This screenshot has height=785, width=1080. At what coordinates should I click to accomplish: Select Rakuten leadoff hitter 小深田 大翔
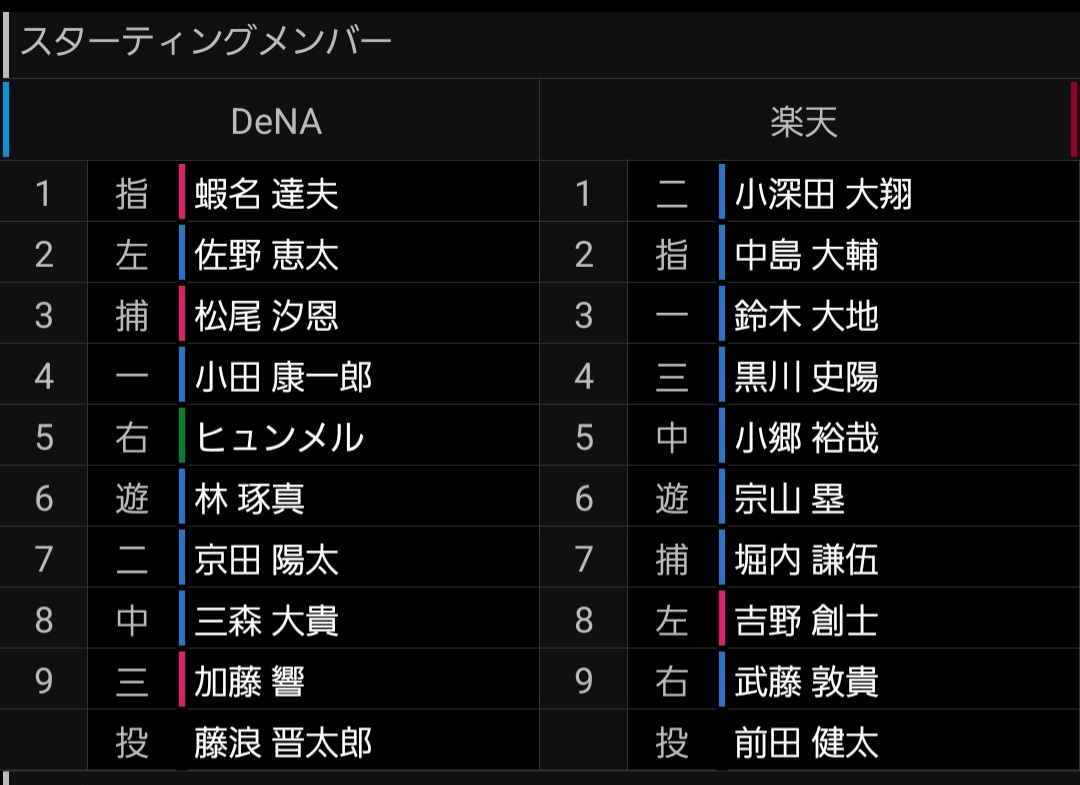point(823,193)
